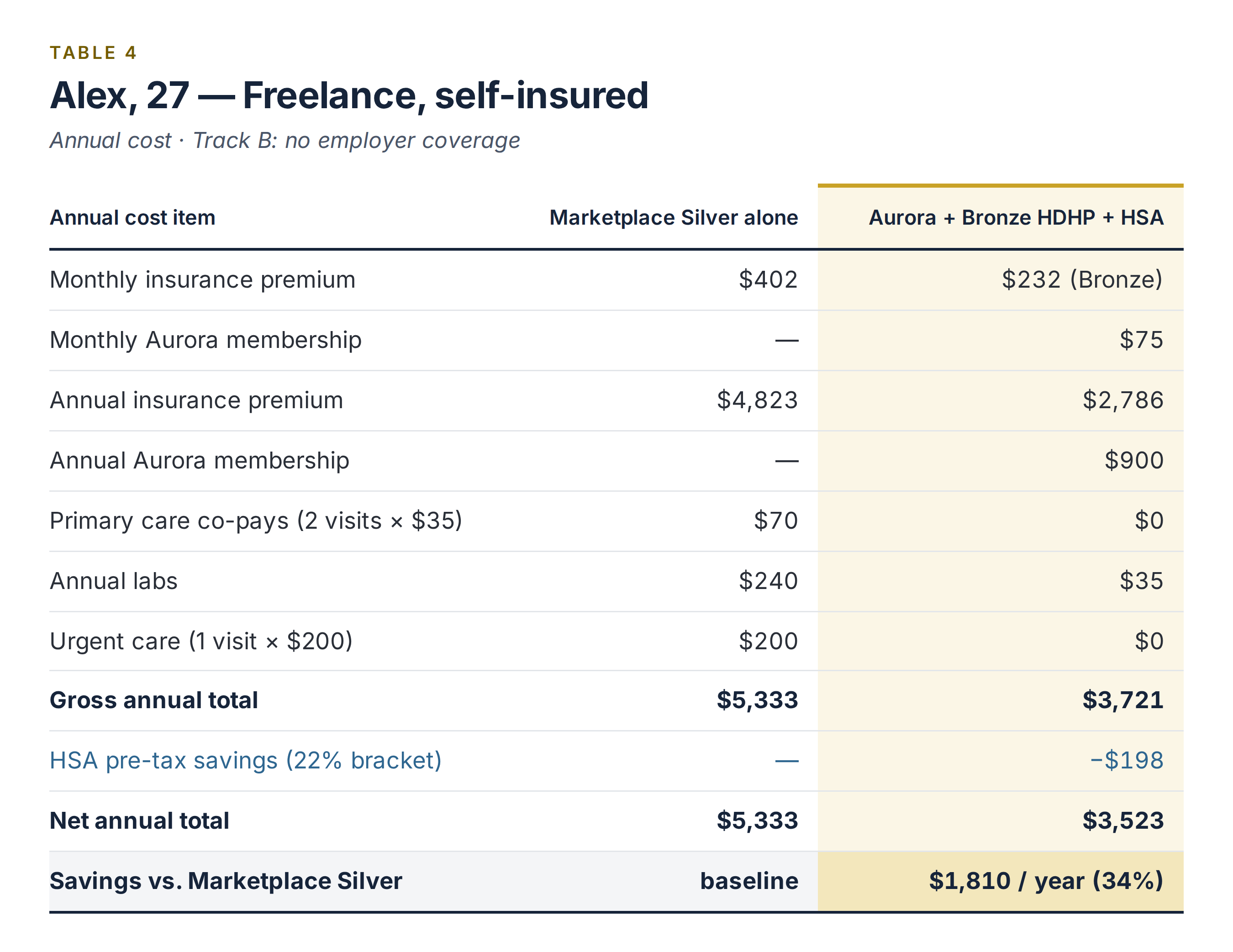Select the '$75' Aurora membership value

[x=1142, y=340]
